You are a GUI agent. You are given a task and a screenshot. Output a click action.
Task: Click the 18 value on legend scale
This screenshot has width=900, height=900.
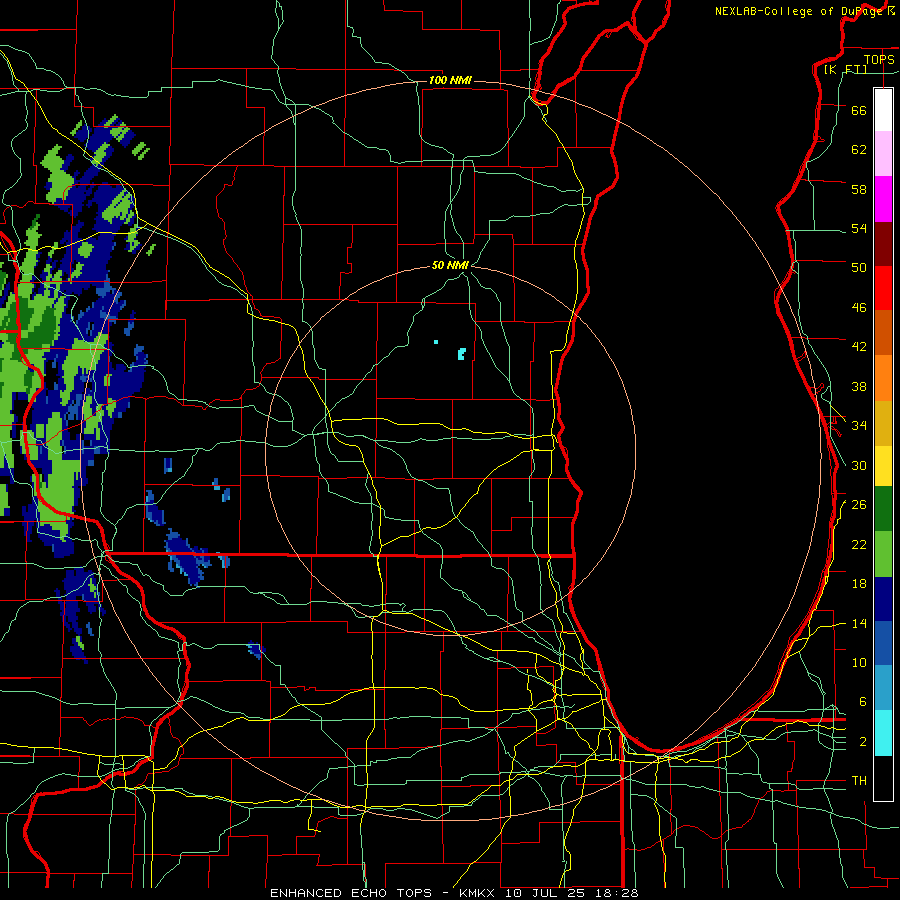tap(859, 584)
